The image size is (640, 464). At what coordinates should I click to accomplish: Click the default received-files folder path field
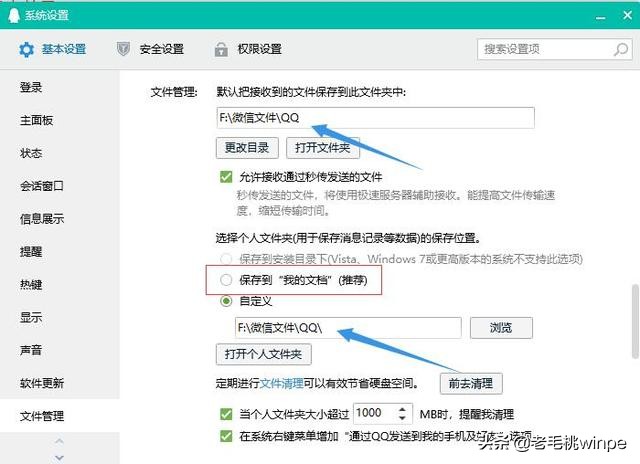375,118
